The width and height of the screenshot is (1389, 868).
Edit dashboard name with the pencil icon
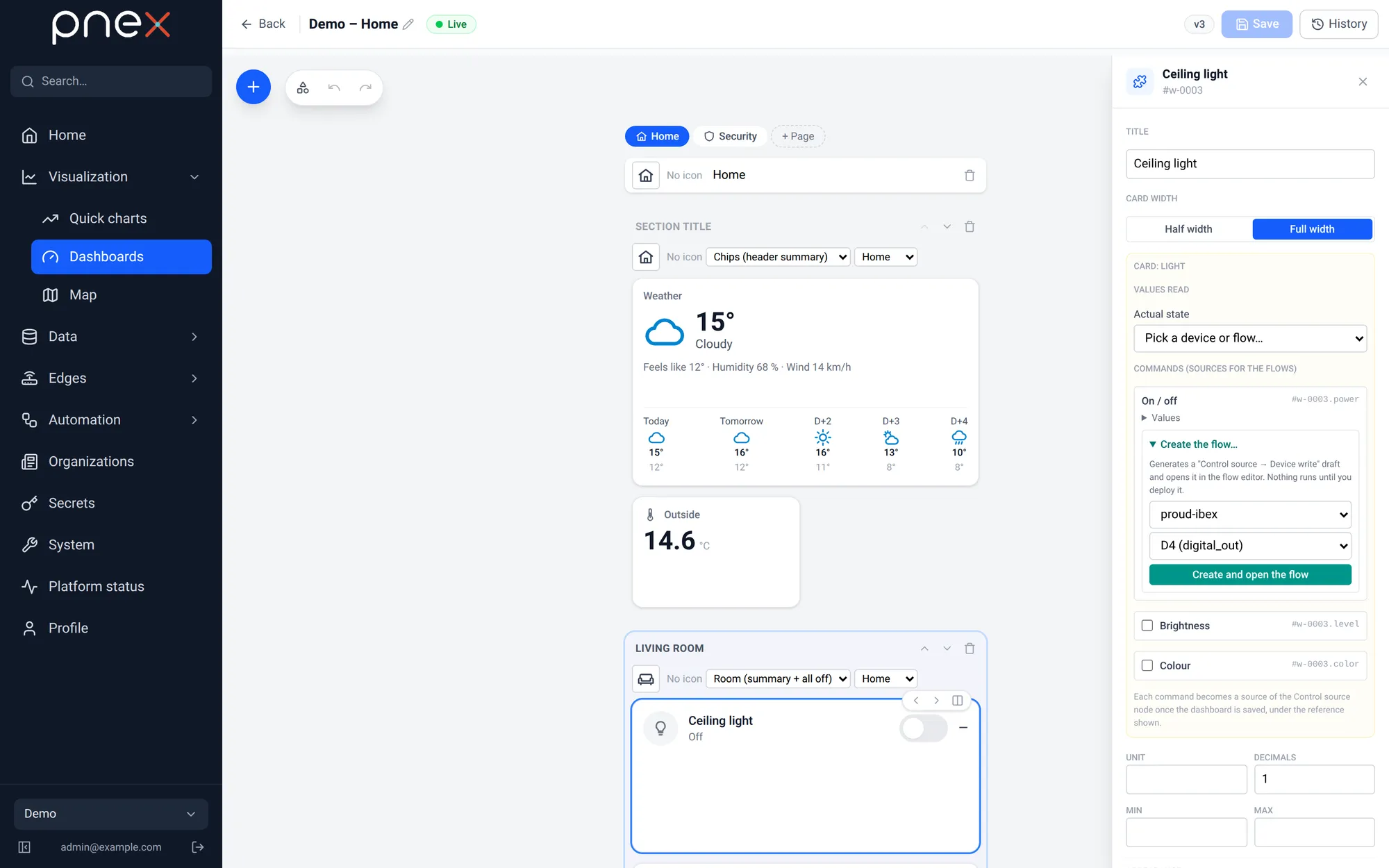click(408, 24)
